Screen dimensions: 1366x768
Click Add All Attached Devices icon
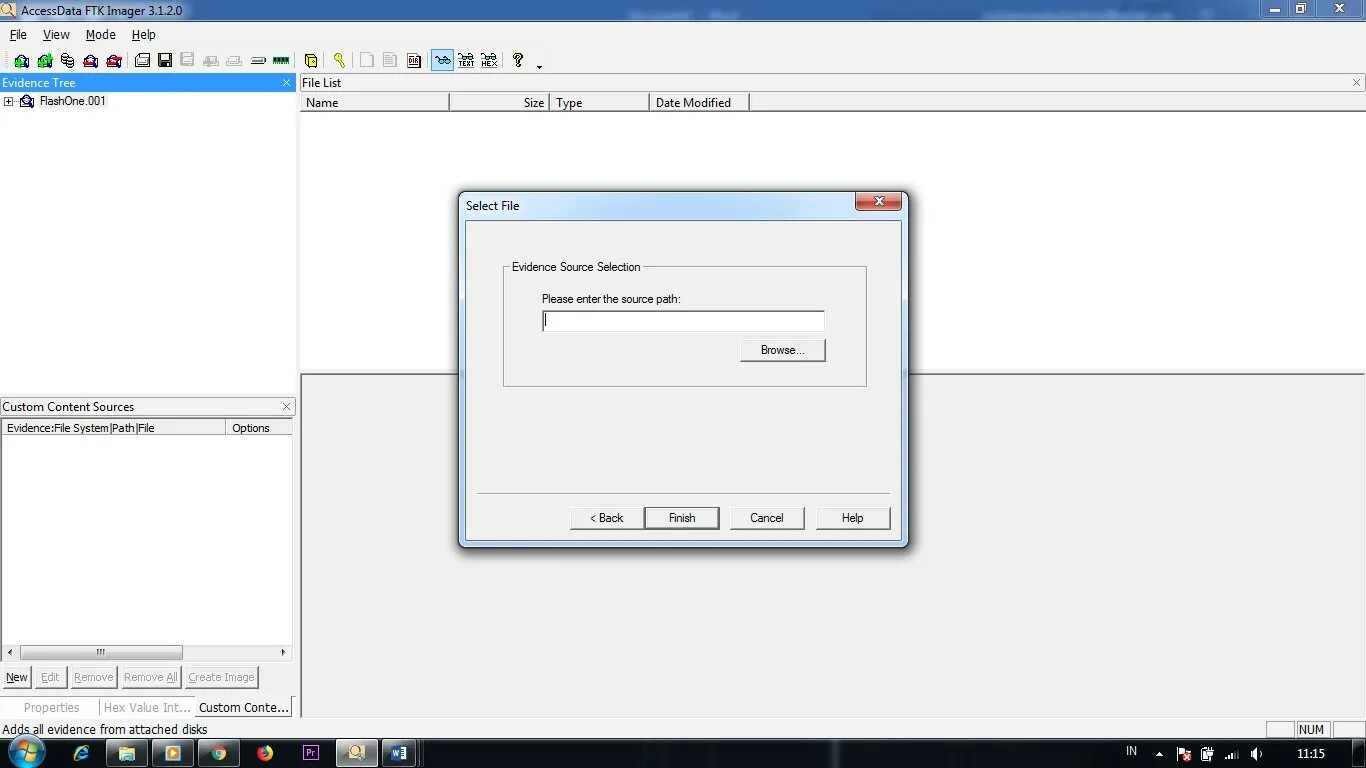[x=44, y=61]
